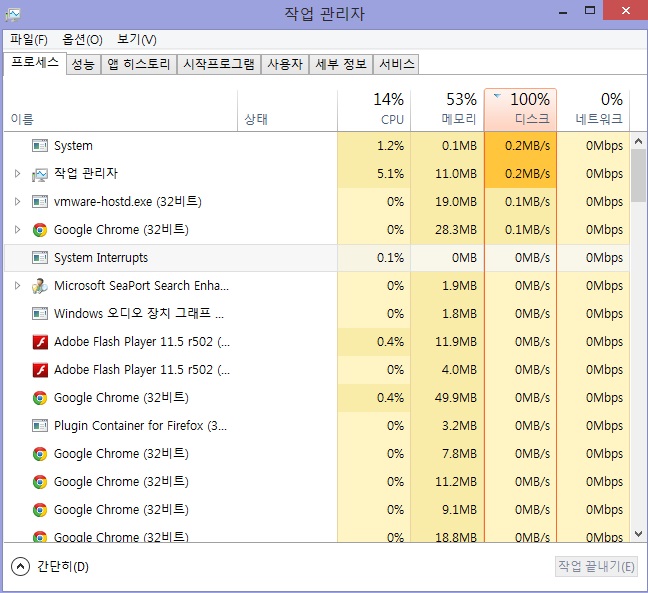The width and height of the screenshot is (648, 593).
Task: Expand the vmware-hostd.exe process group
Action: pos(17,202)
